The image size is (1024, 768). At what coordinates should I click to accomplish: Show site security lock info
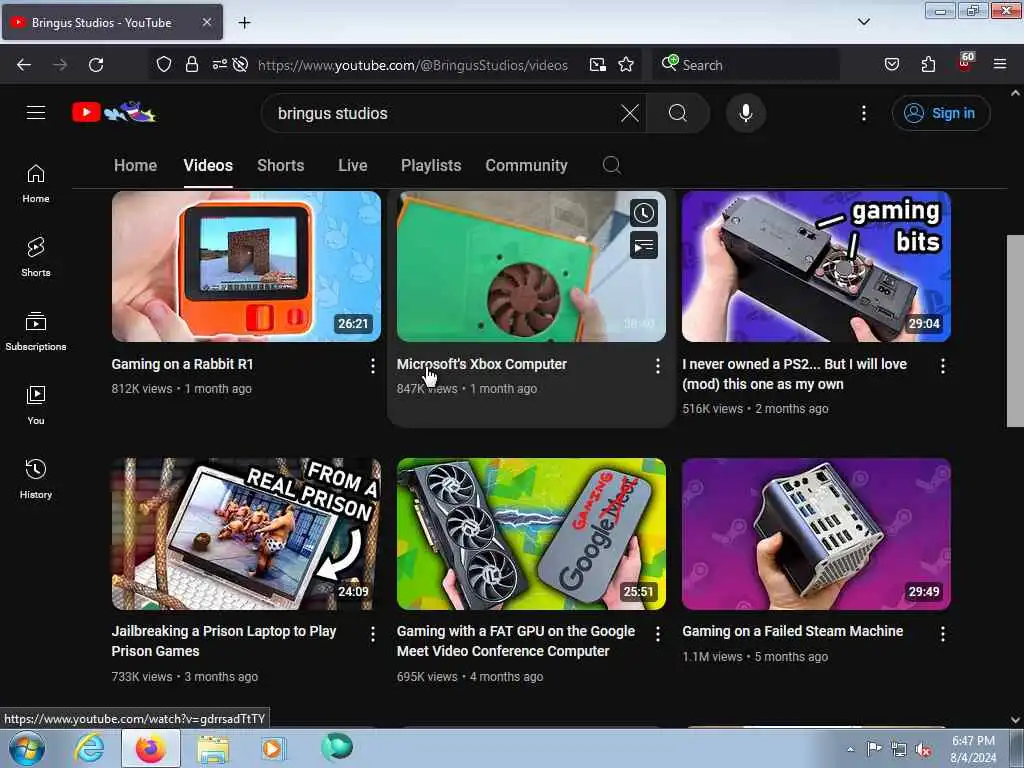coord(191,65)
